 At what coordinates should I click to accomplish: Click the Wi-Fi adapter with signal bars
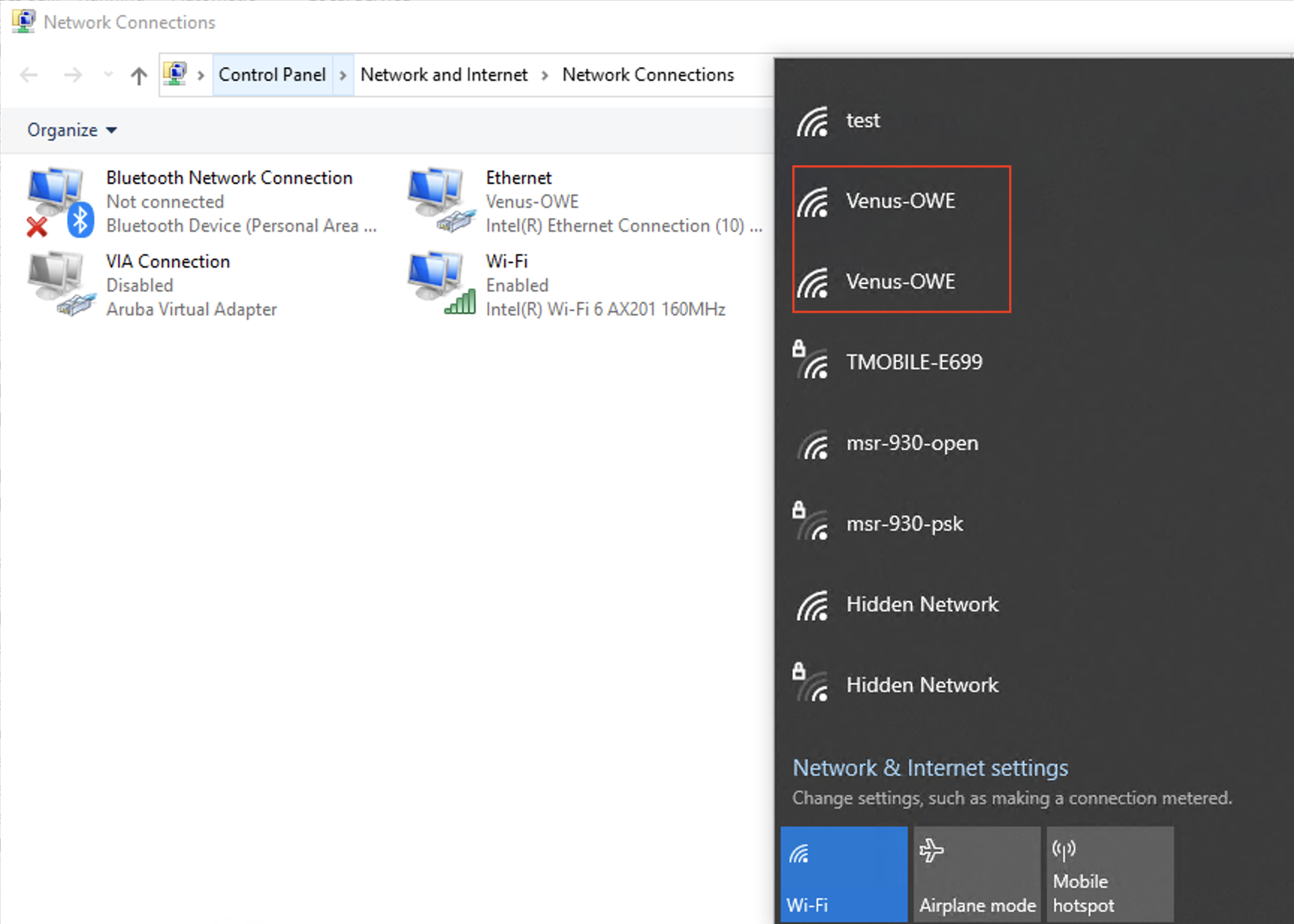click(x=506, y=262)
